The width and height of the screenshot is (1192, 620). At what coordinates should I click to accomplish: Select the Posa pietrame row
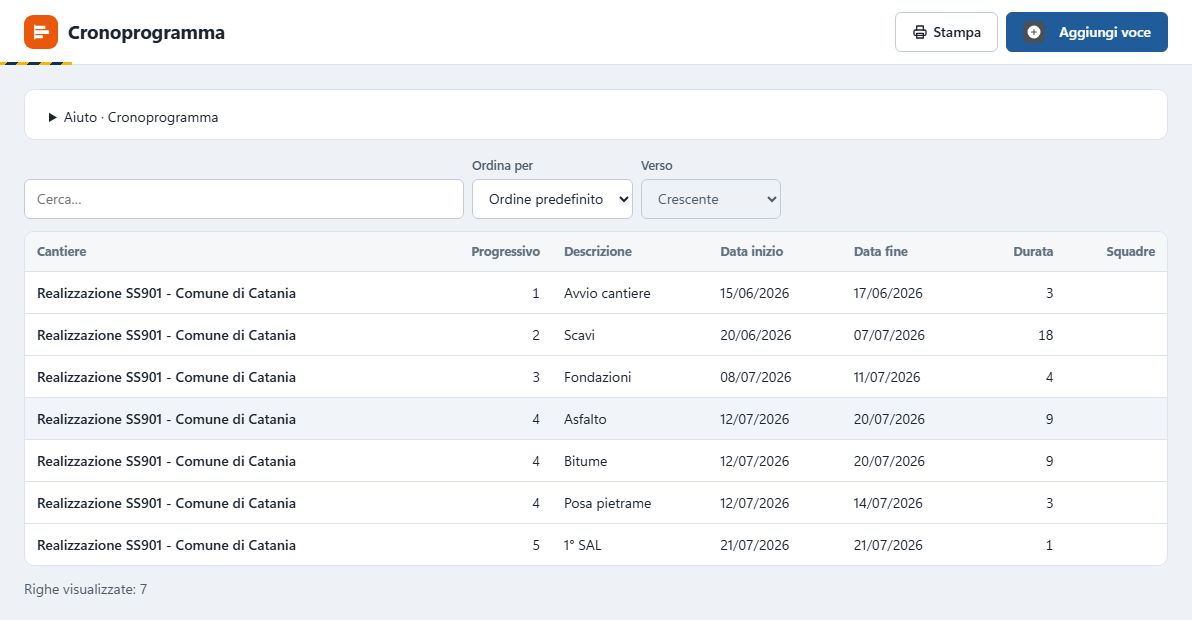596,503
